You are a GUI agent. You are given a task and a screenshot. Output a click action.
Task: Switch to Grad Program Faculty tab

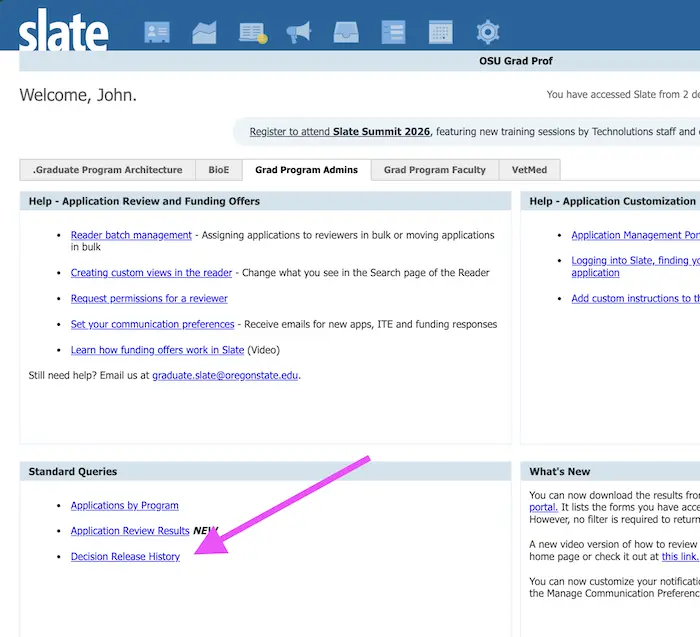point(435,170)
